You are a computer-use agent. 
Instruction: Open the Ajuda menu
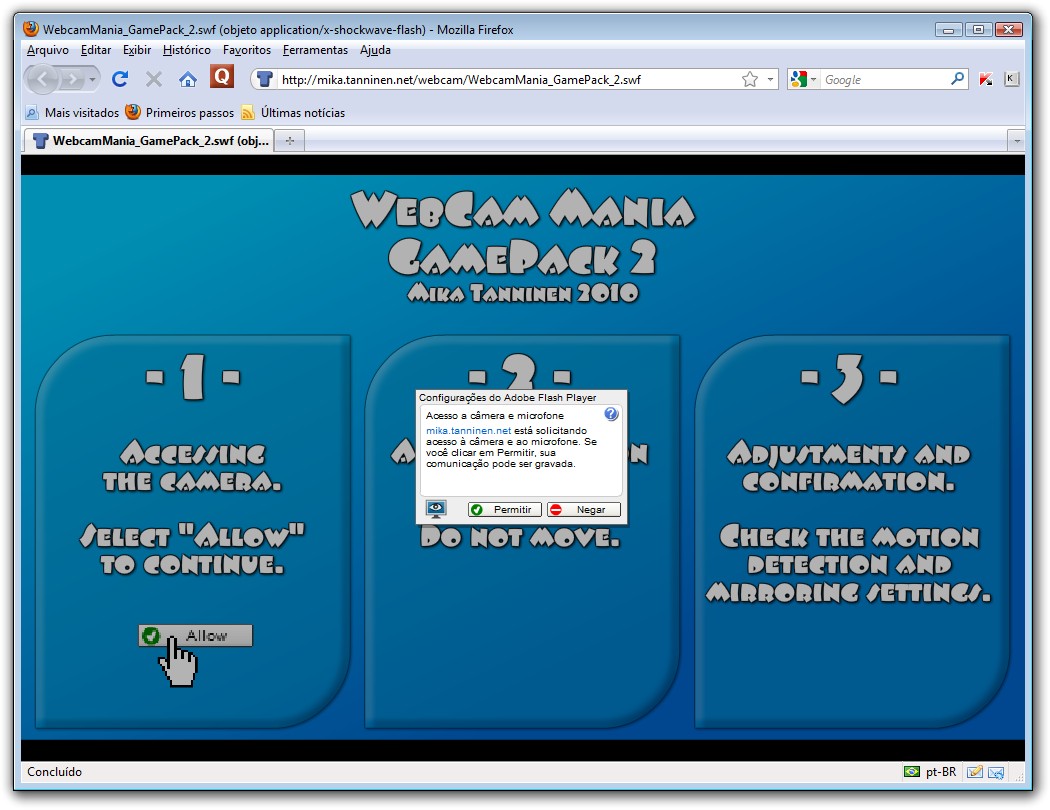tap(375, 50)
